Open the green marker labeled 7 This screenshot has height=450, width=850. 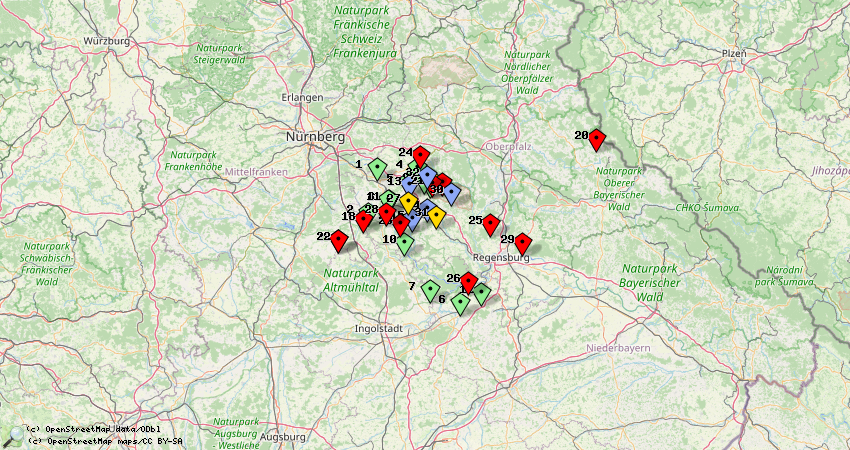point(430,290)
